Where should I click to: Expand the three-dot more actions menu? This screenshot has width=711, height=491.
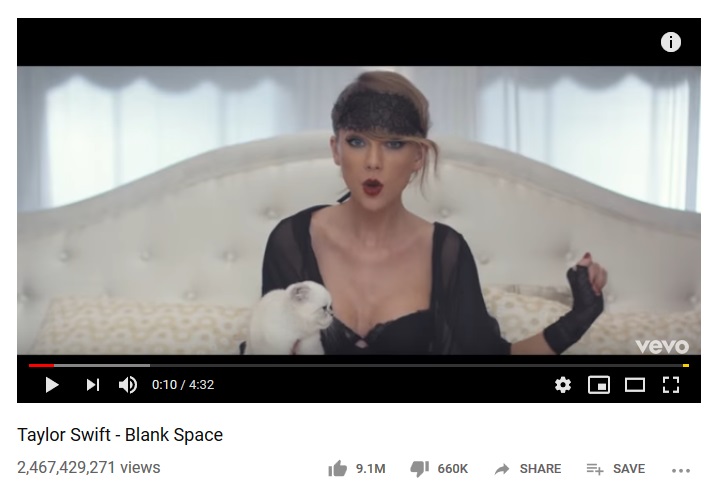click(681, 471)
